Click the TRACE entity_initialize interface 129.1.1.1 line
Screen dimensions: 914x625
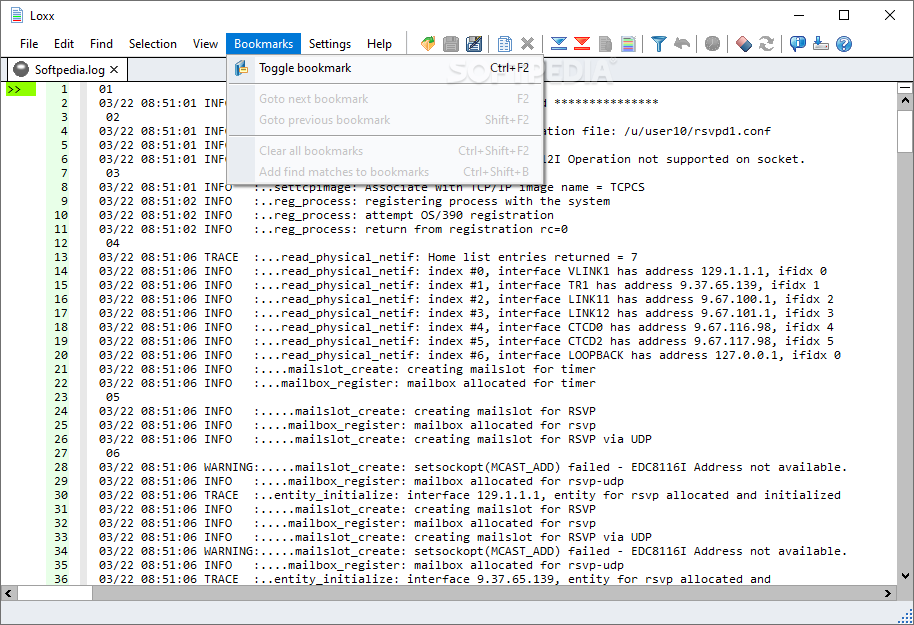pos(469,495)
